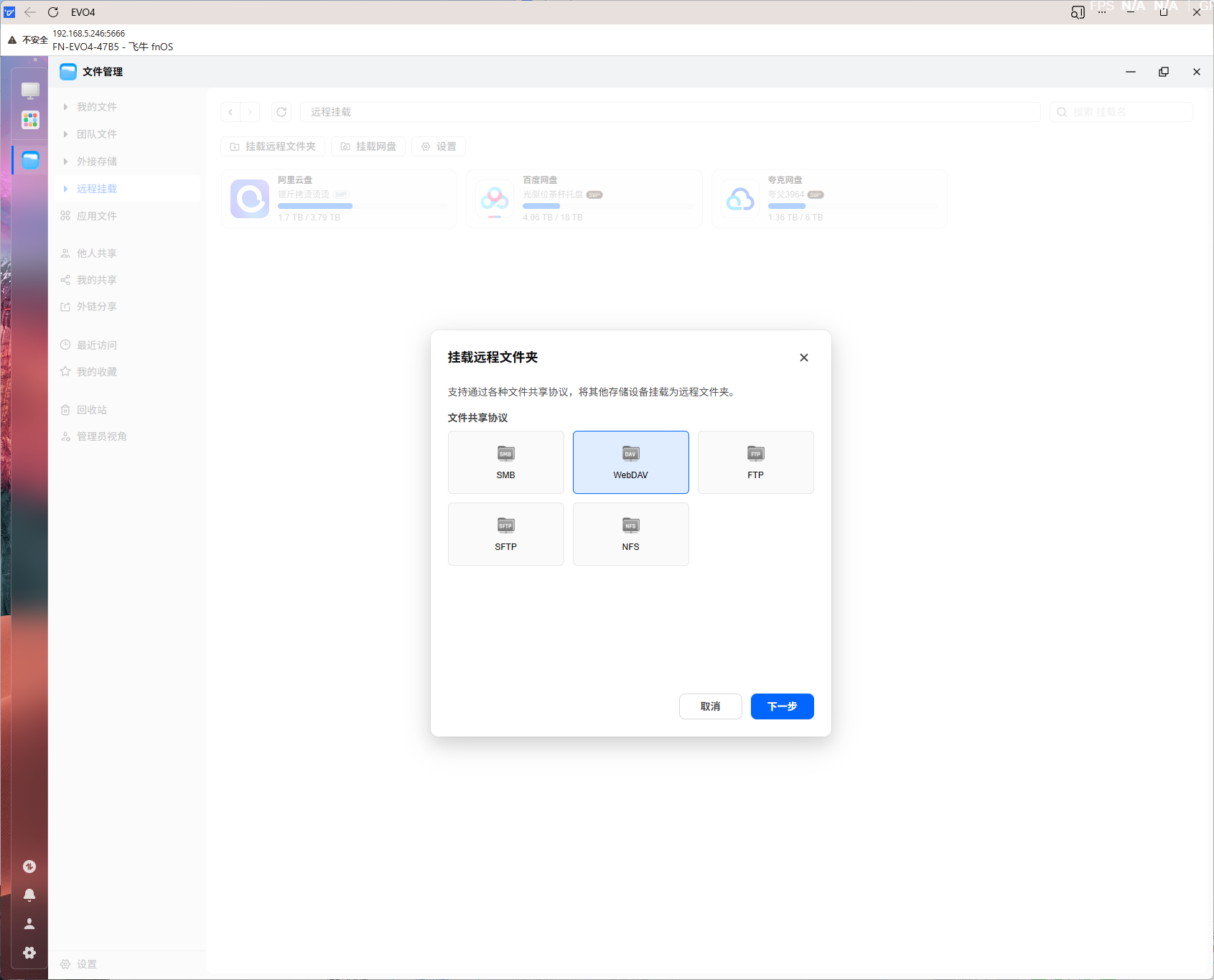
Task: Select the WebDAV protocol option
Action: pyautogui.click(x=631, y=462)
